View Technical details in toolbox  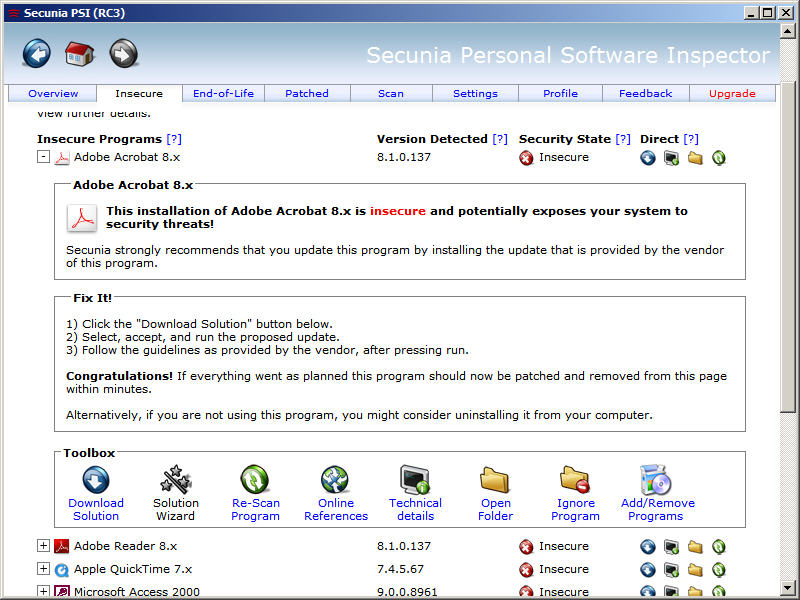[415, 480]
